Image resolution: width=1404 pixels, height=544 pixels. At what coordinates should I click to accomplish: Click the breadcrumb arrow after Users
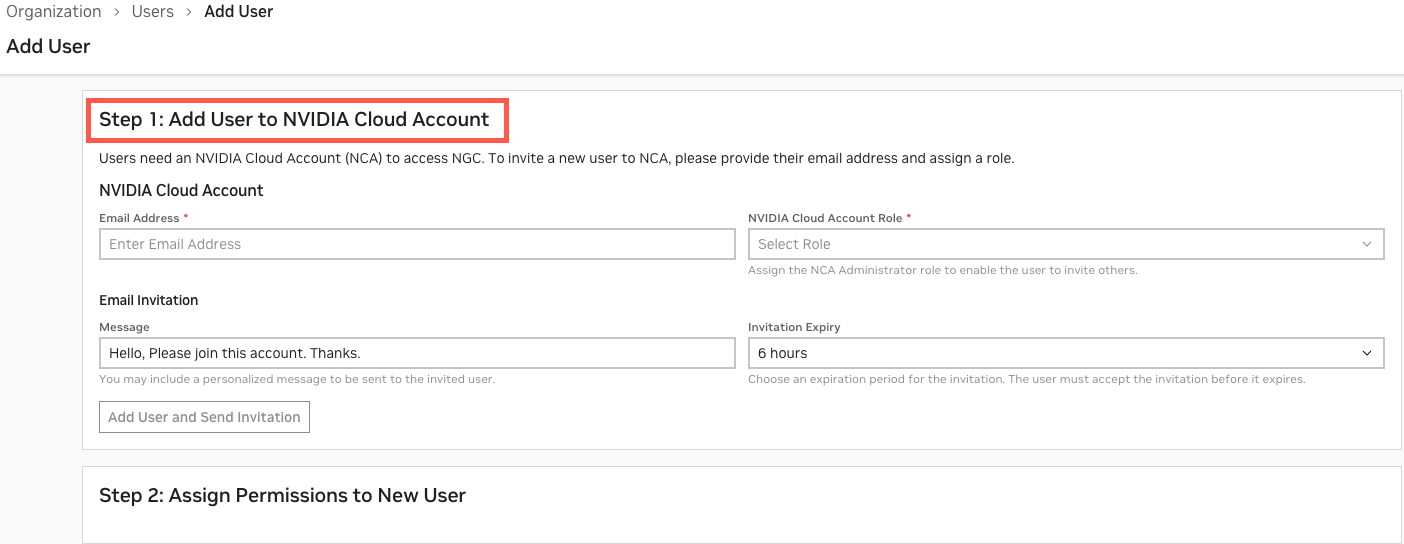189,12
